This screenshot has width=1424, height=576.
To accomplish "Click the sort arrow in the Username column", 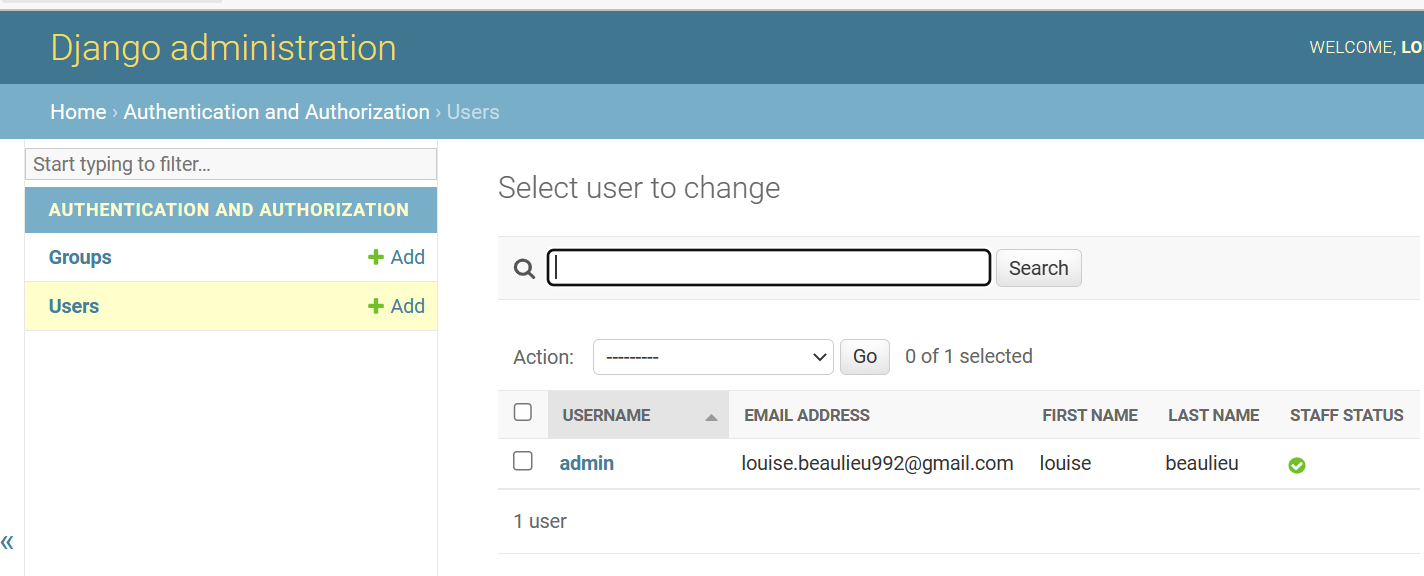I will click(x=711, y=417).
